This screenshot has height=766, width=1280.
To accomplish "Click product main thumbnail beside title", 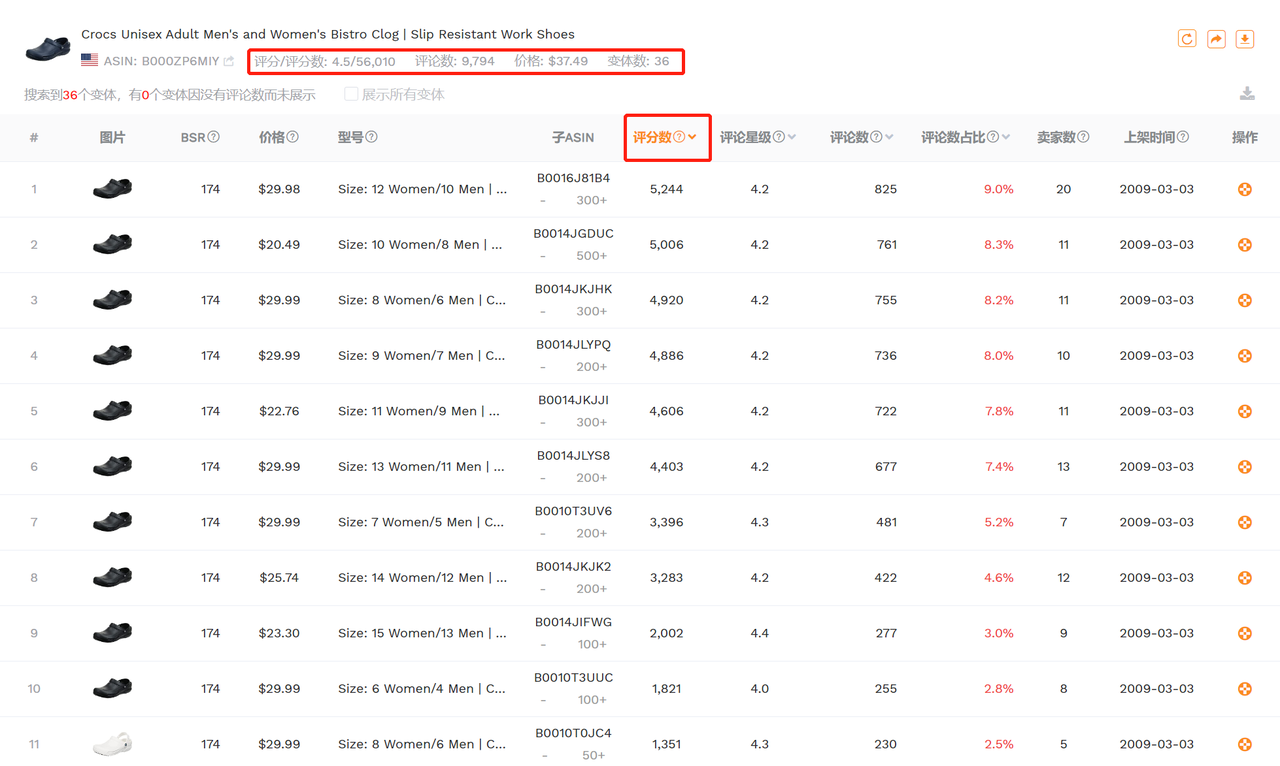I will 48,47.
